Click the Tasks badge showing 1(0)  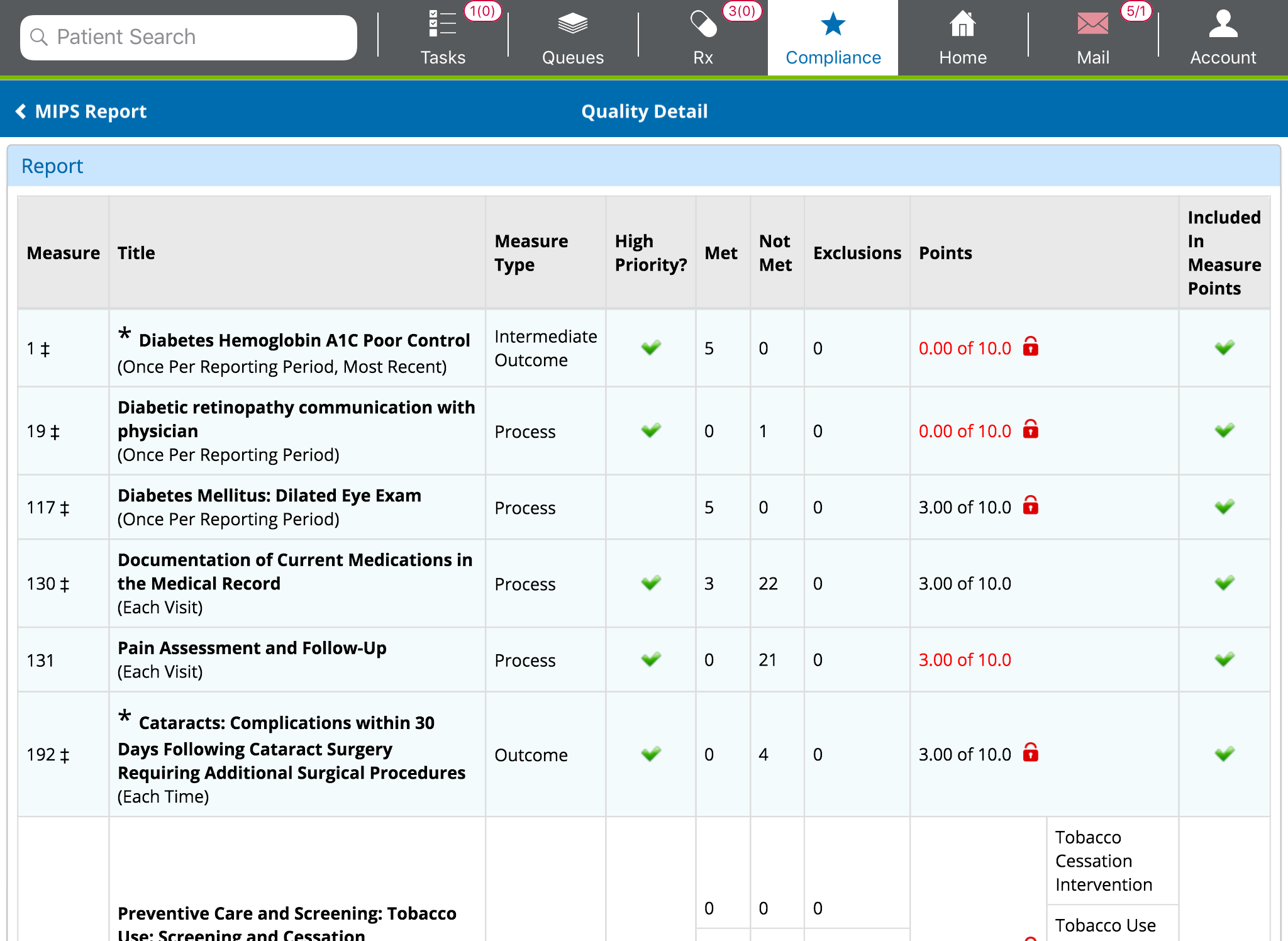pyautogui.click(x=482, y=11)
